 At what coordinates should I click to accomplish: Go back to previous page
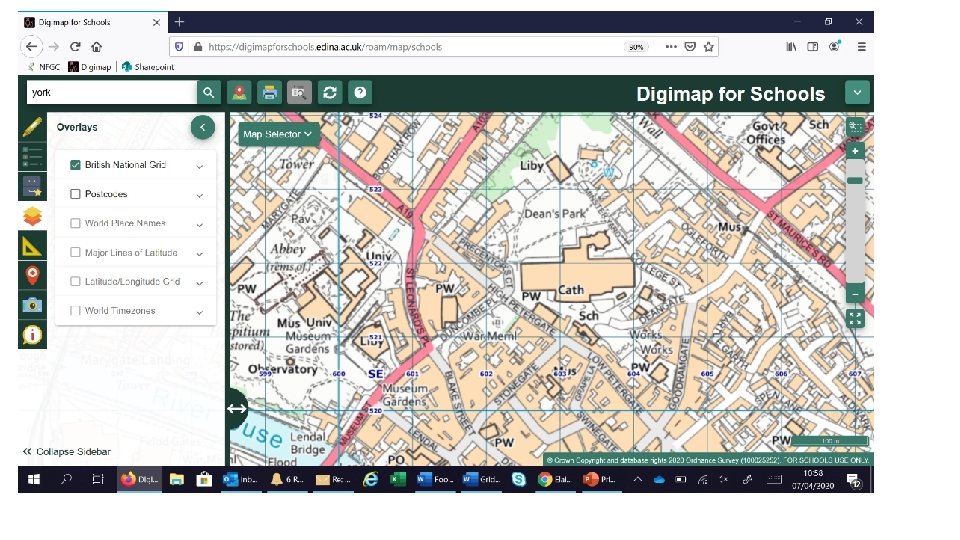(x=32, y=47)
